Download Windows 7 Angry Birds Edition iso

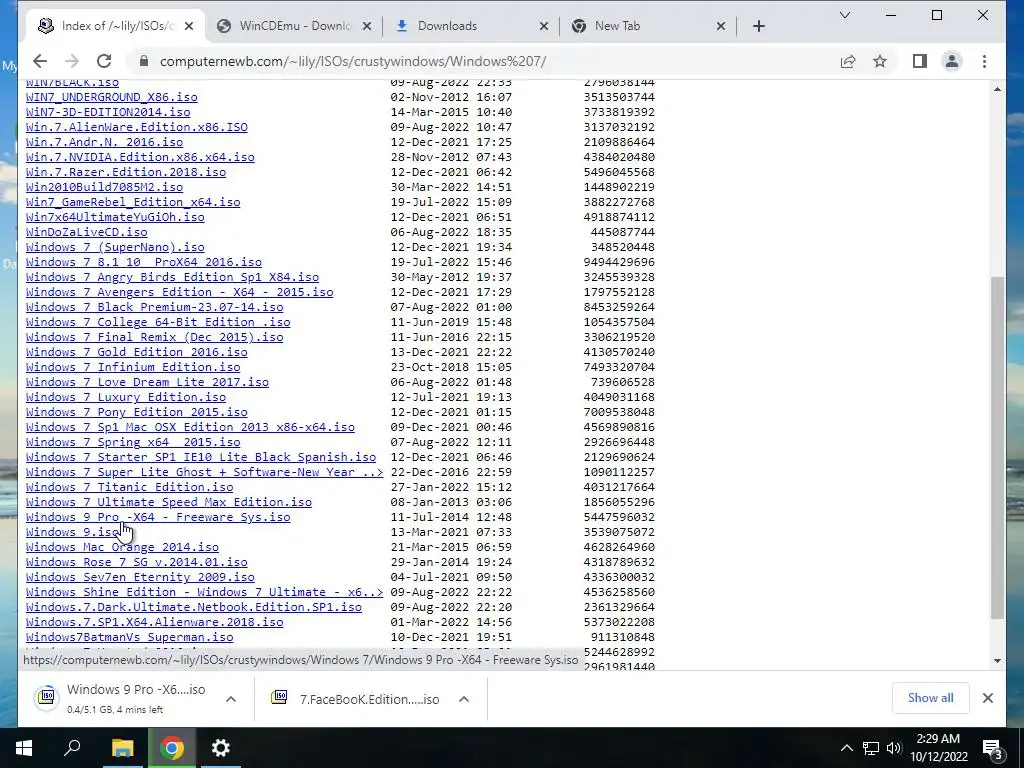[x=172, y=278]
